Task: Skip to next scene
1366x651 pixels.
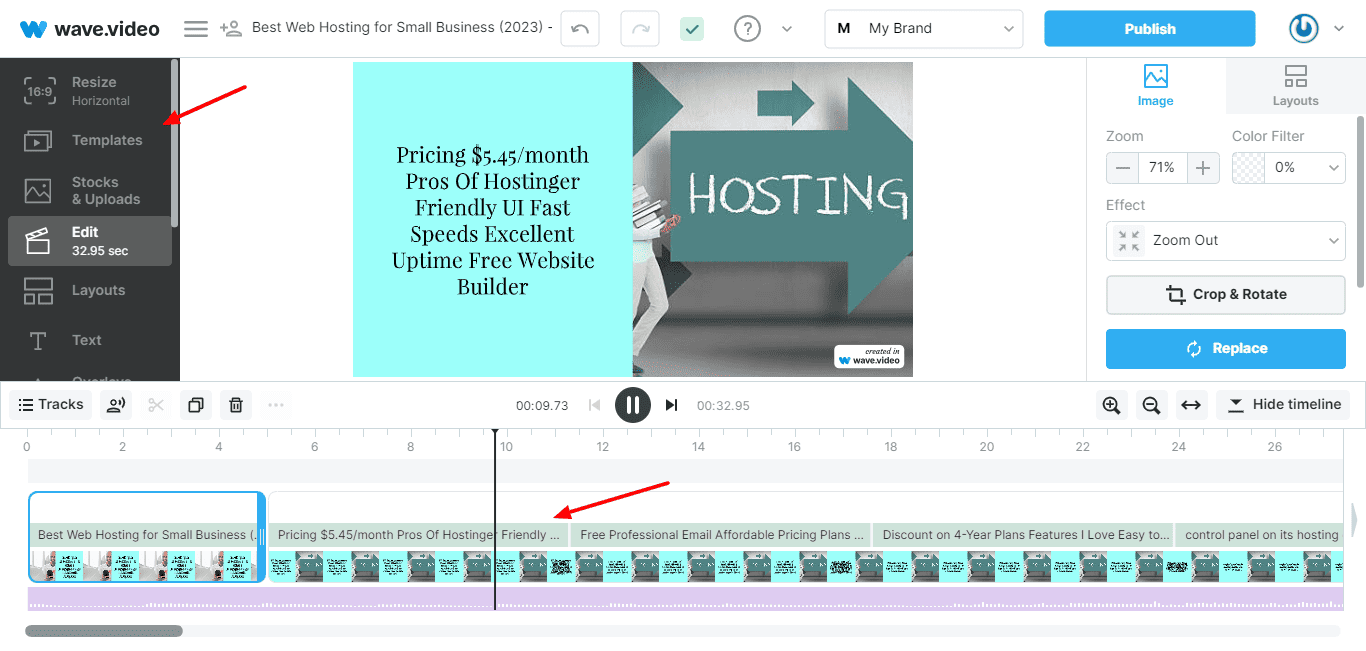Action: 671,405
